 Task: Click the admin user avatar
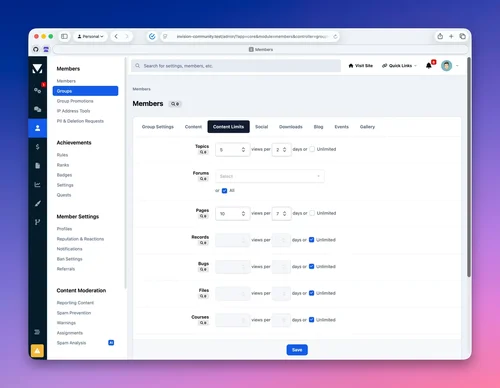[447, 66]
